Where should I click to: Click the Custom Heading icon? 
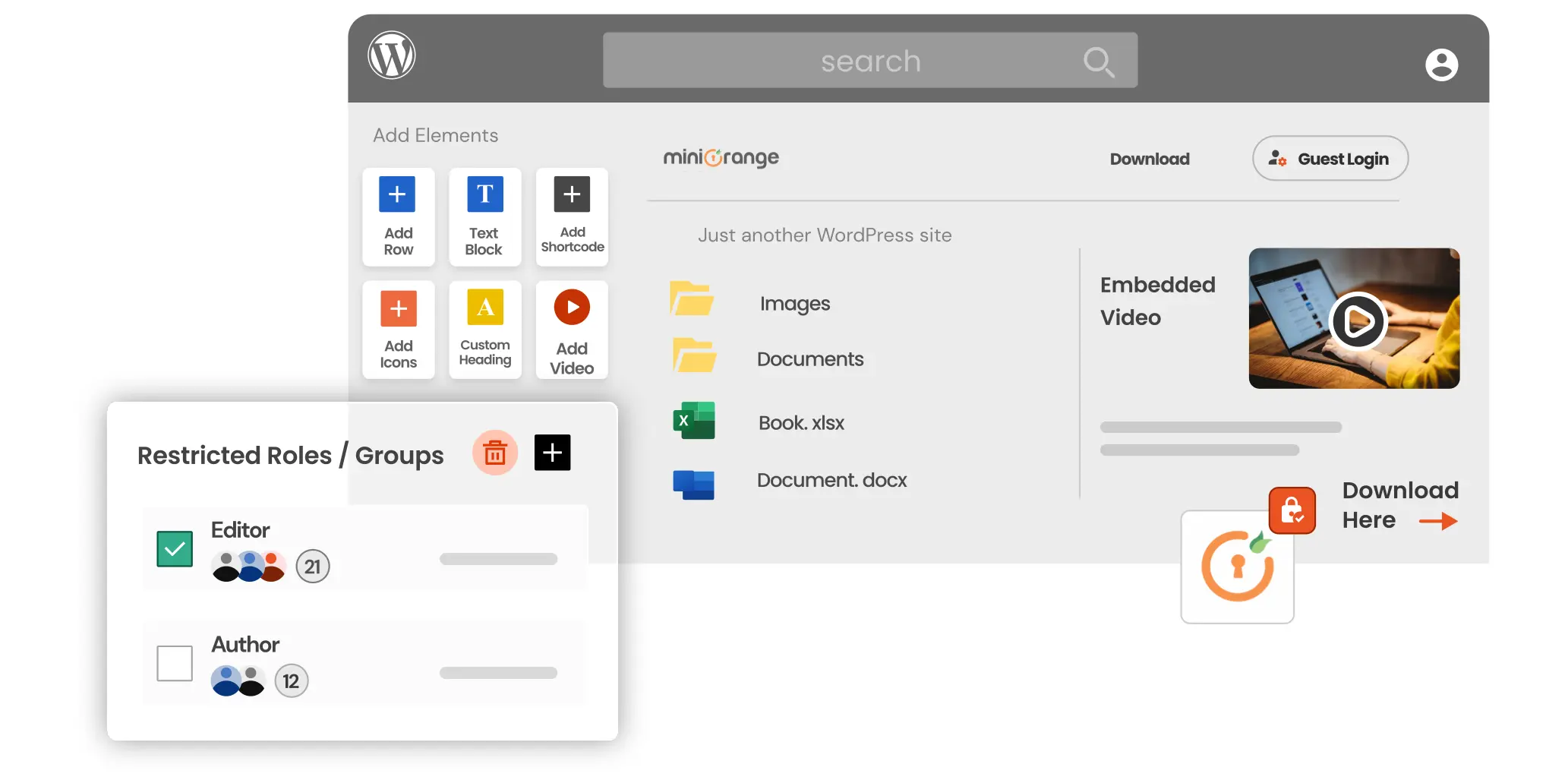[484, 308]
